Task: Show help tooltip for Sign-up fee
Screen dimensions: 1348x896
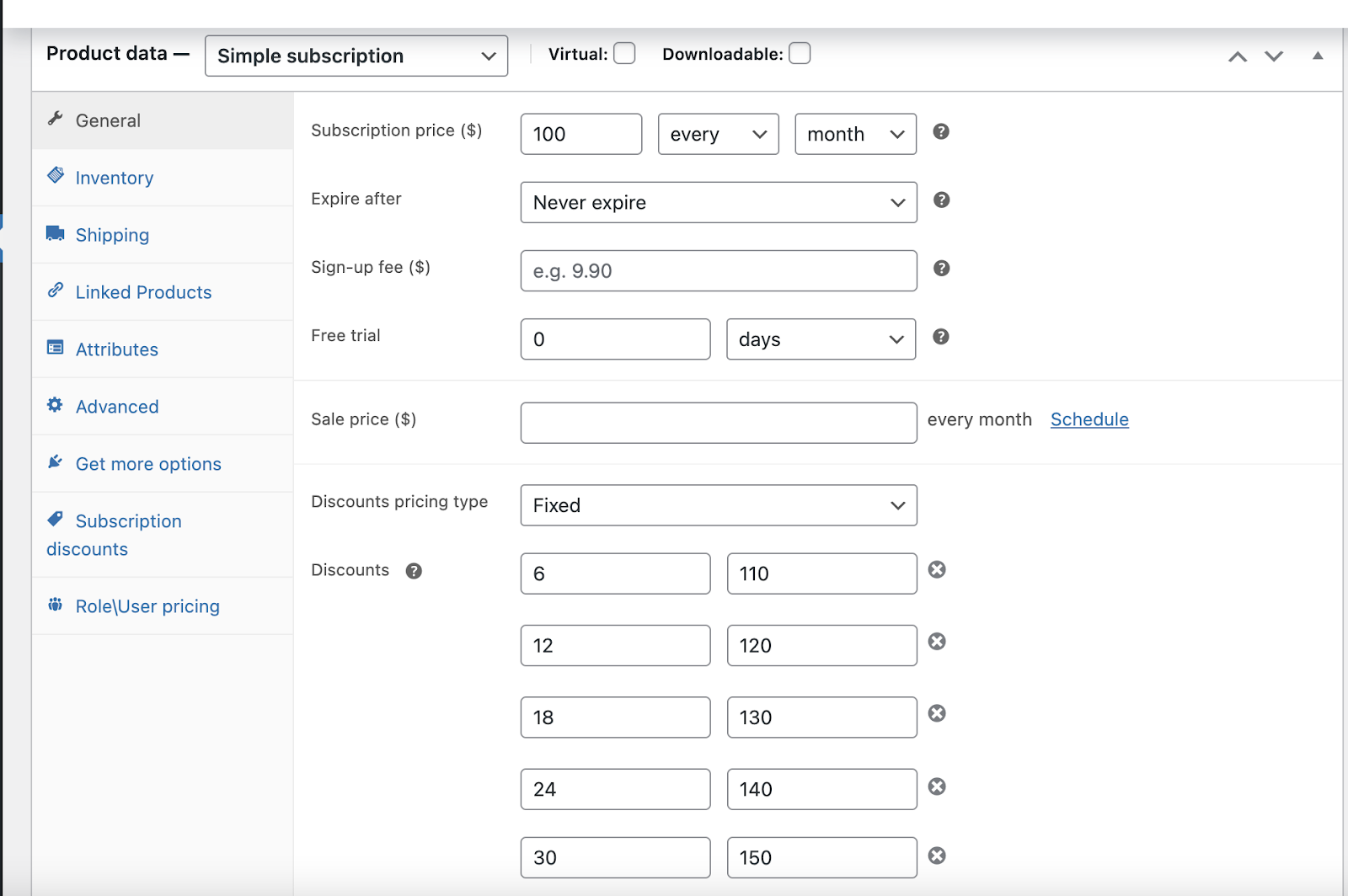Action: click(941, 268)
